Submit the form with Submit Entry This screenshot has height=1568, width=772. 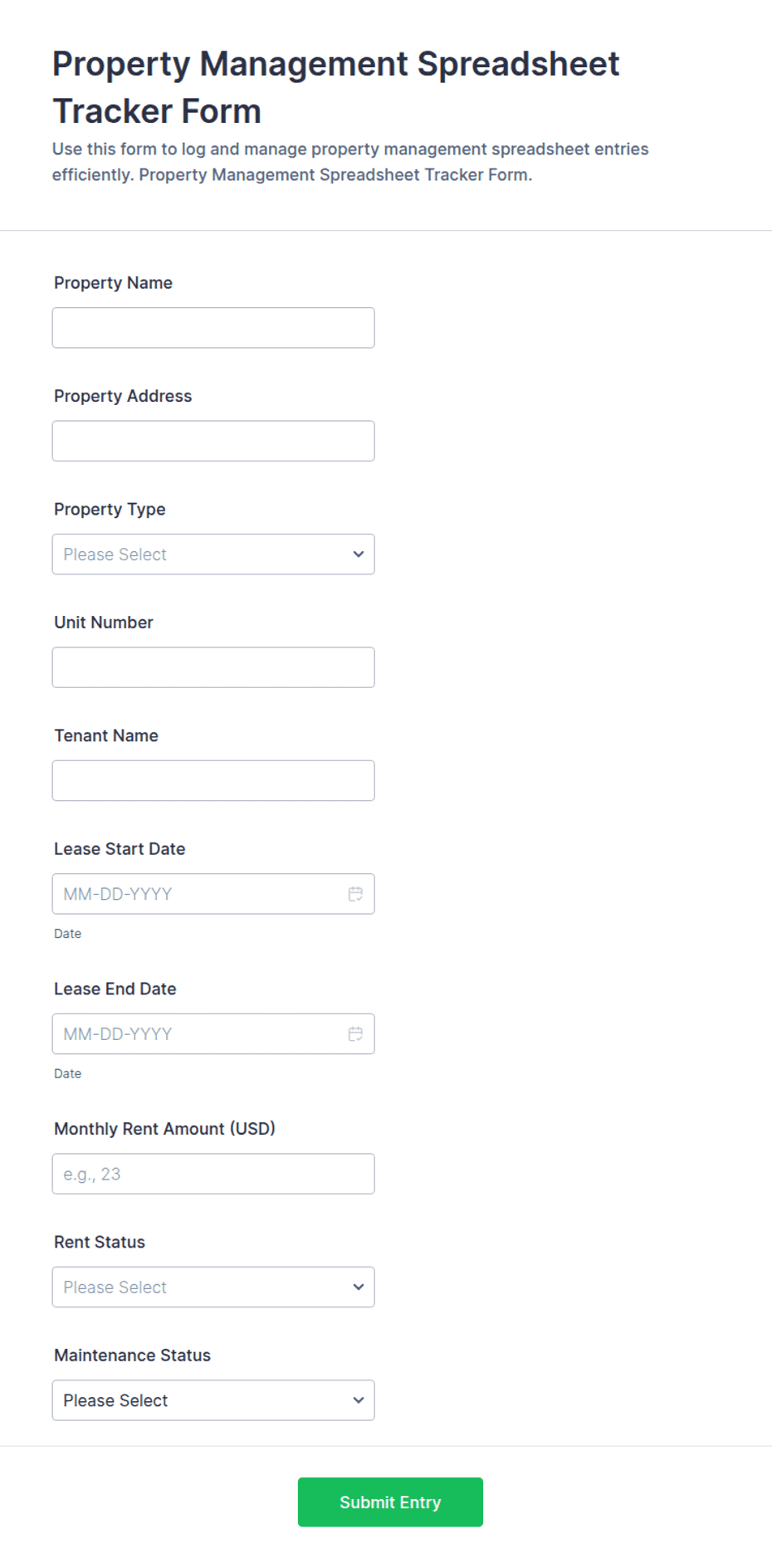(390, 1502)
